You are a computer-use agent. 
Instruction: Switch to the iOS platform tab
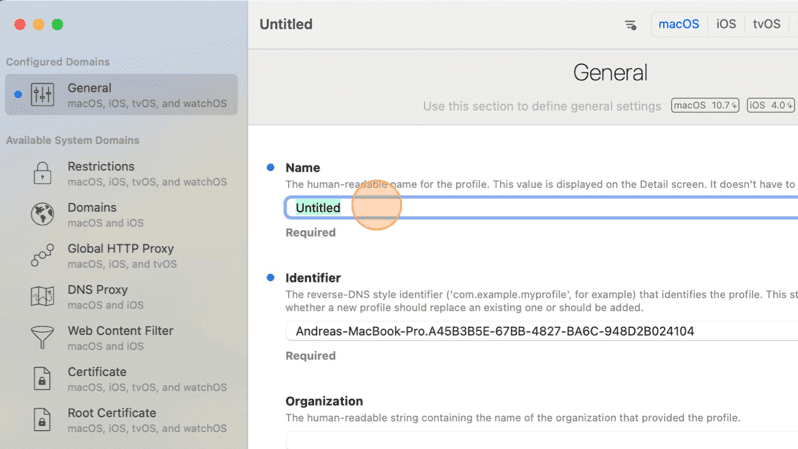(726, 24)
